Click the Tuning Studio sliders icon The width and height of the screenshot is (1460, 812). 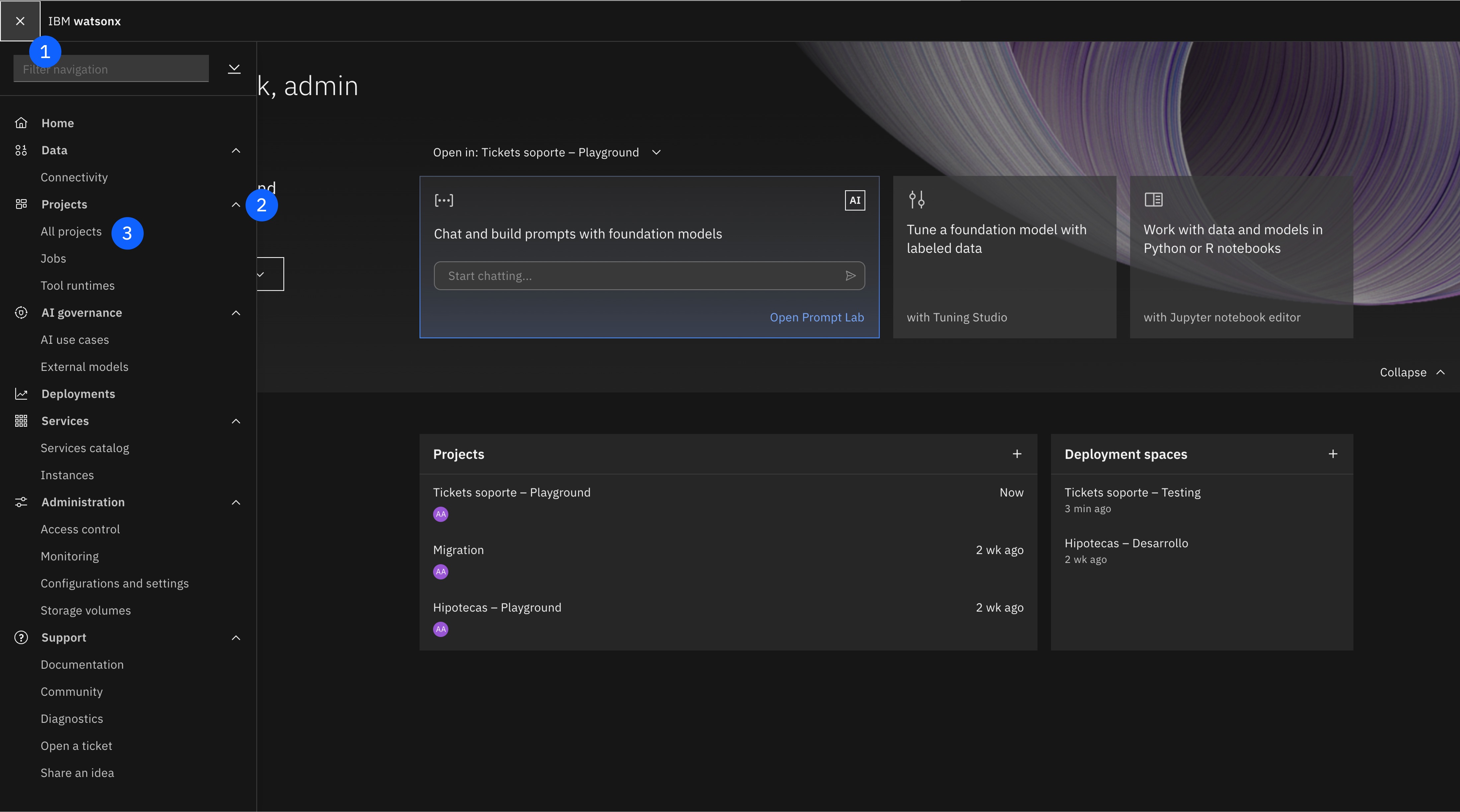coord(916,199)
